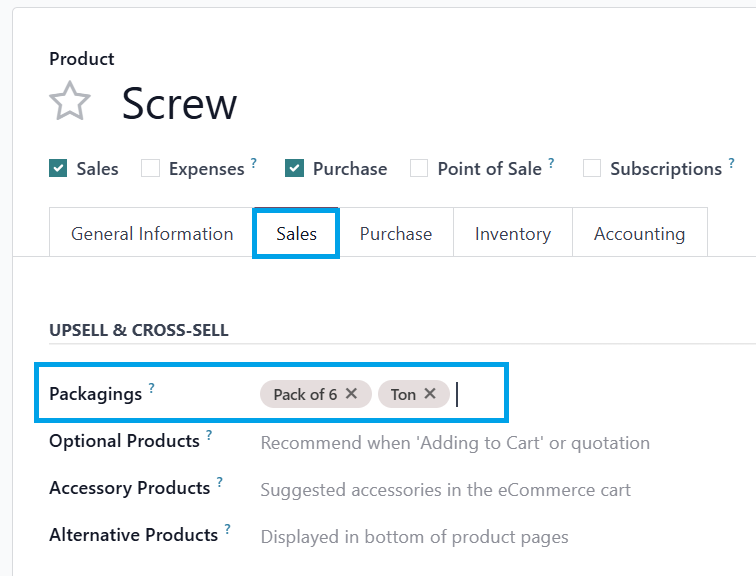
Task: Show help tooltip next to Point of Sale
Action: point(551,163)
